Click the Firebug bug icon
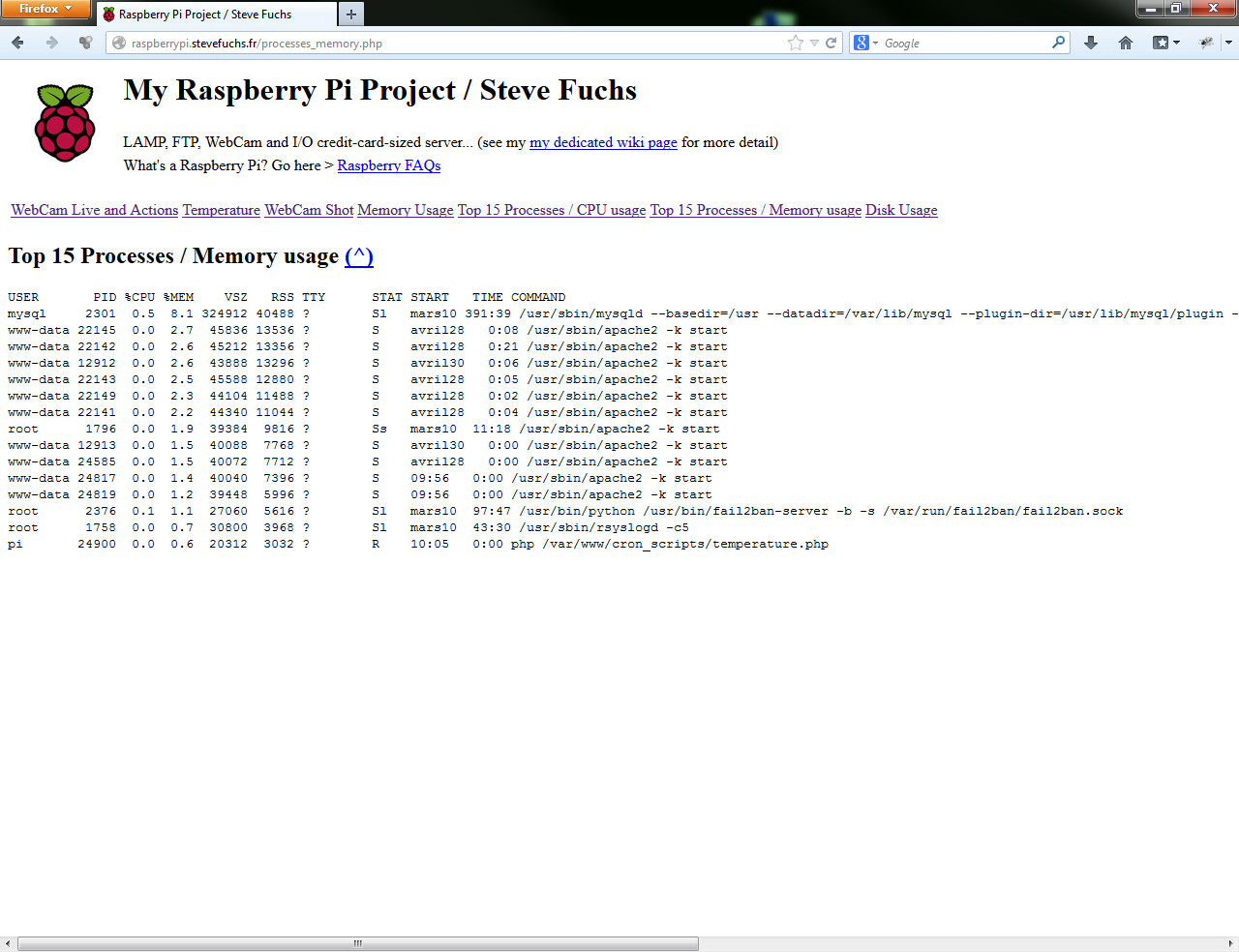The width and height of the screenshot is (1239, 952). (1206, 43)
